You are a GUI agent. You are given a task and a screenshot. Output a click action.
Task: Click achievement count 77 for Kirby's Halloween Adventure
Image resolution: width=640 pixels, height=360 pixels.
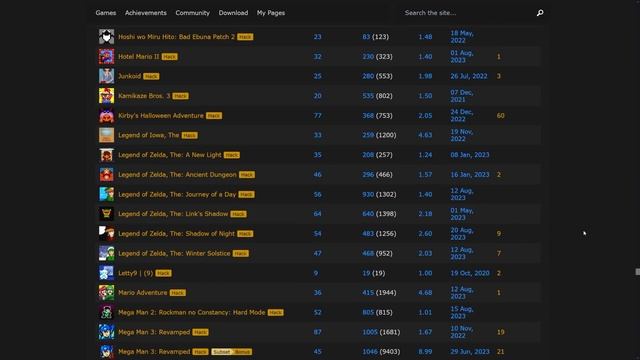click(318, 116)
